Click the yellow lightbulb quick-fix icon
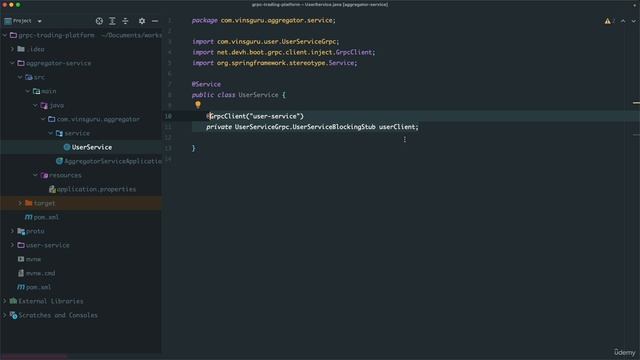640x360 pixels. [198, 105]
